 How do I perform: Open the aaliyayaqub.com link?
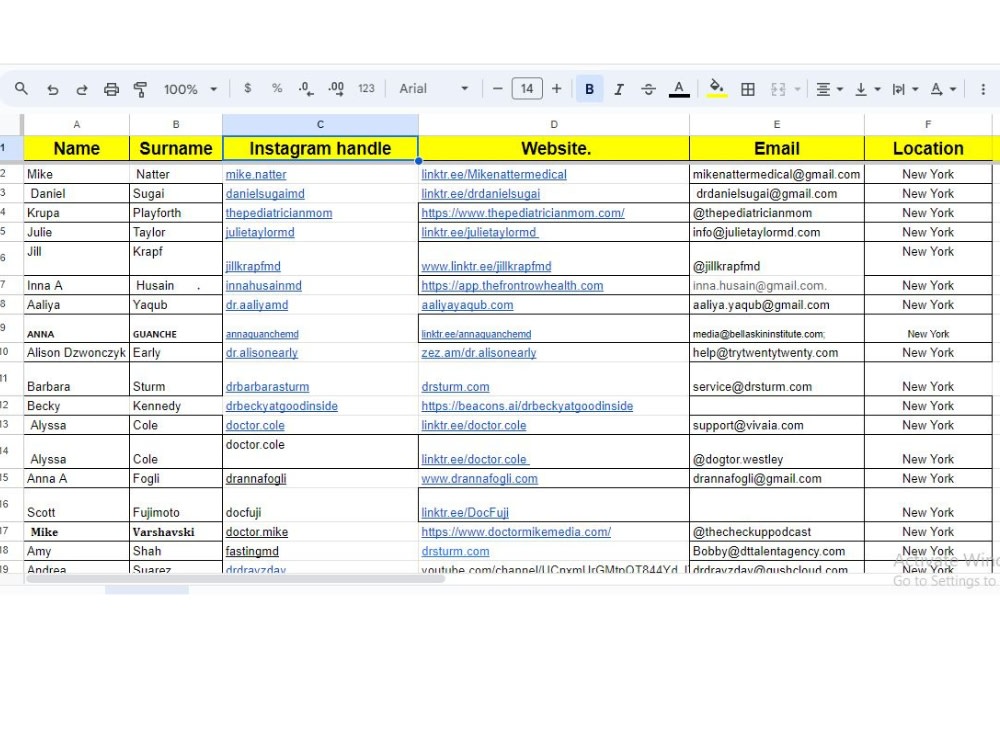[467, 305]
